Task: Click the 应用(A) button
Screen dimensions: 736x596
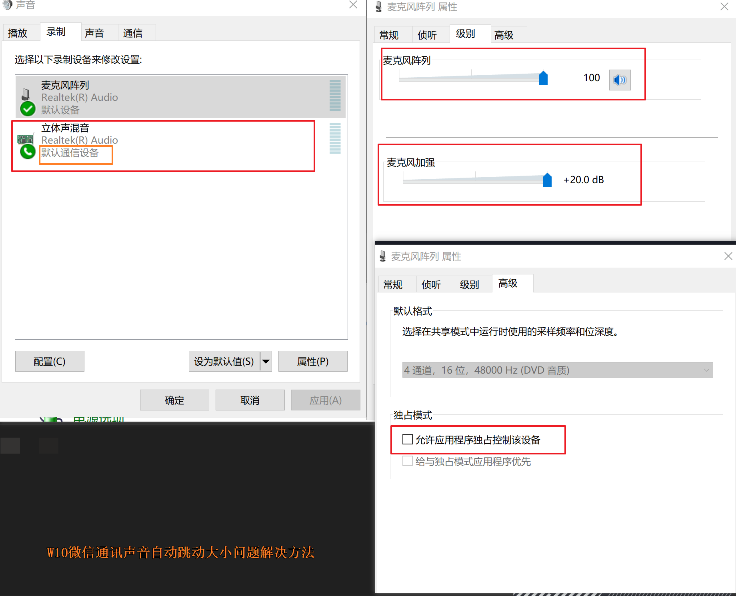Action: click(325, 400)
